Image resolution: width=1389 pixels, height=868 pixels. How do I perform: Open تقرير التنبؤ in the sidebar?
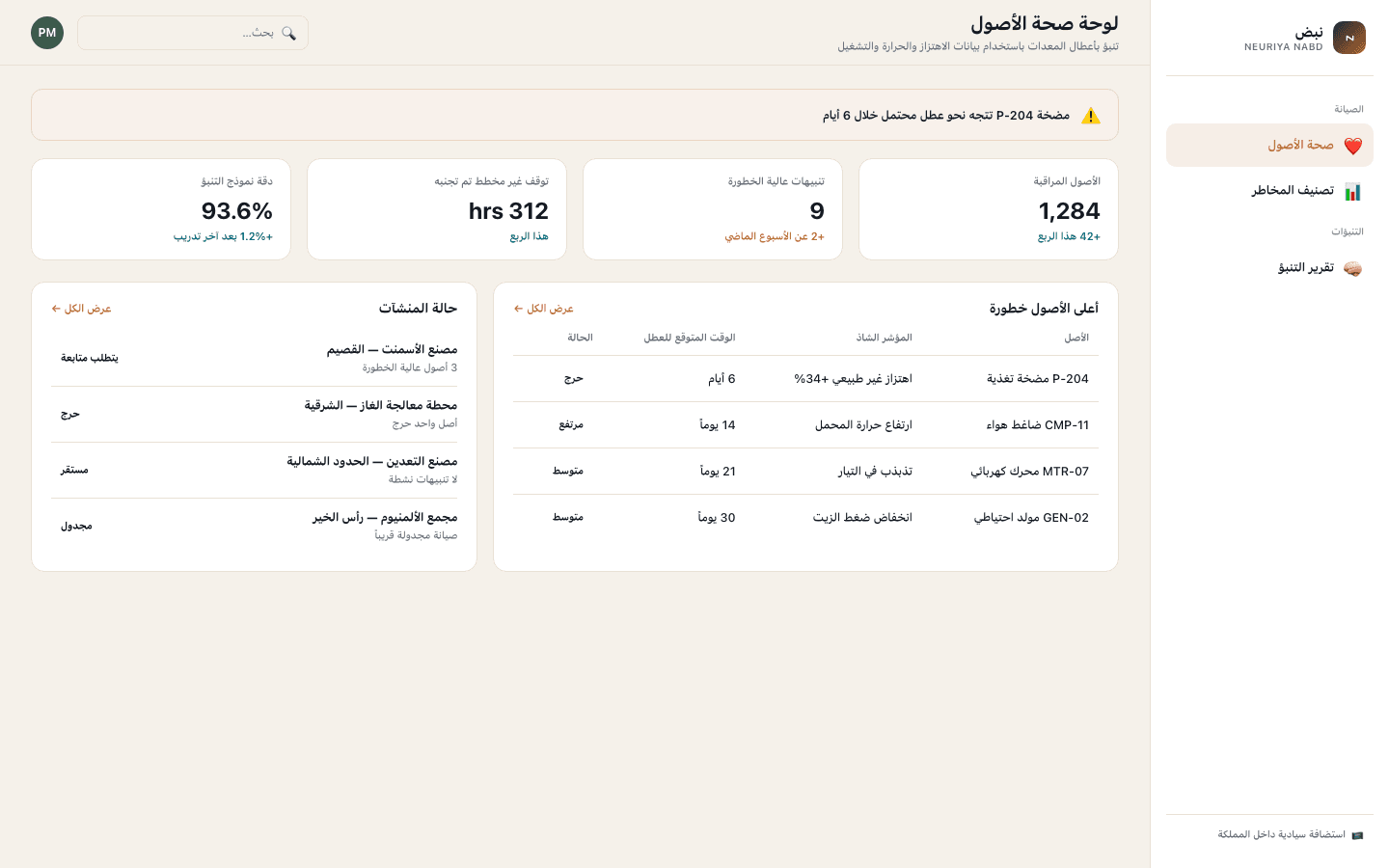pos(1269,268)
